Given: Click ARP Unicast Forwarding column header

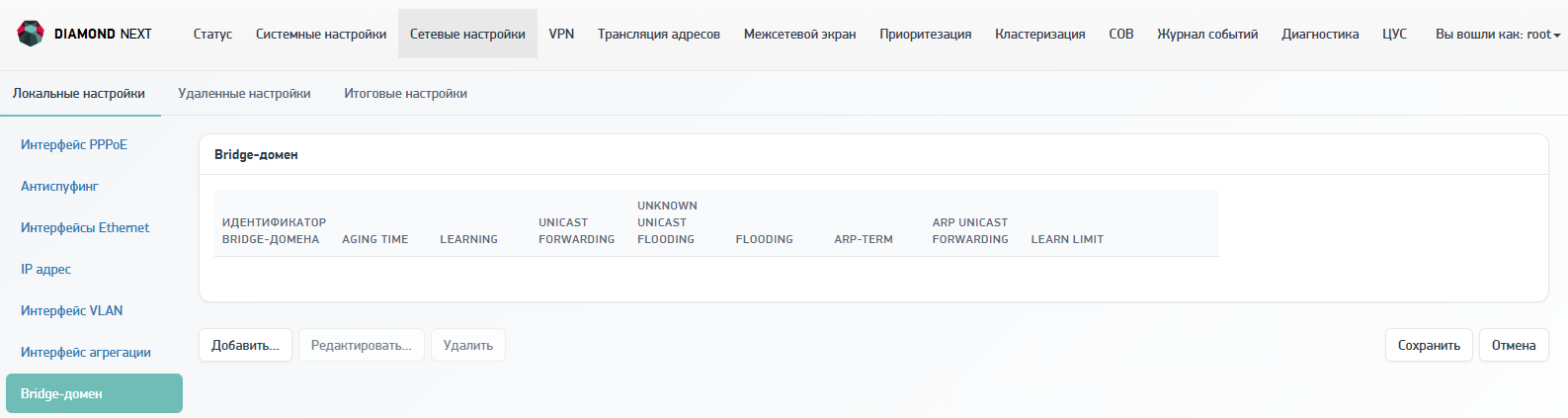Looking at the screenshot, I should click(x=970, y=230).
